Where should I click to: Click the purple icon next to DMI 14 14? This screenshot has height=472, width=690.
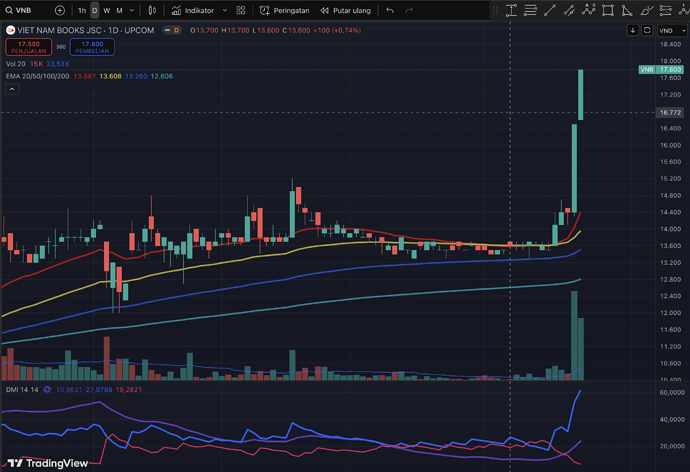coord(47,390)
